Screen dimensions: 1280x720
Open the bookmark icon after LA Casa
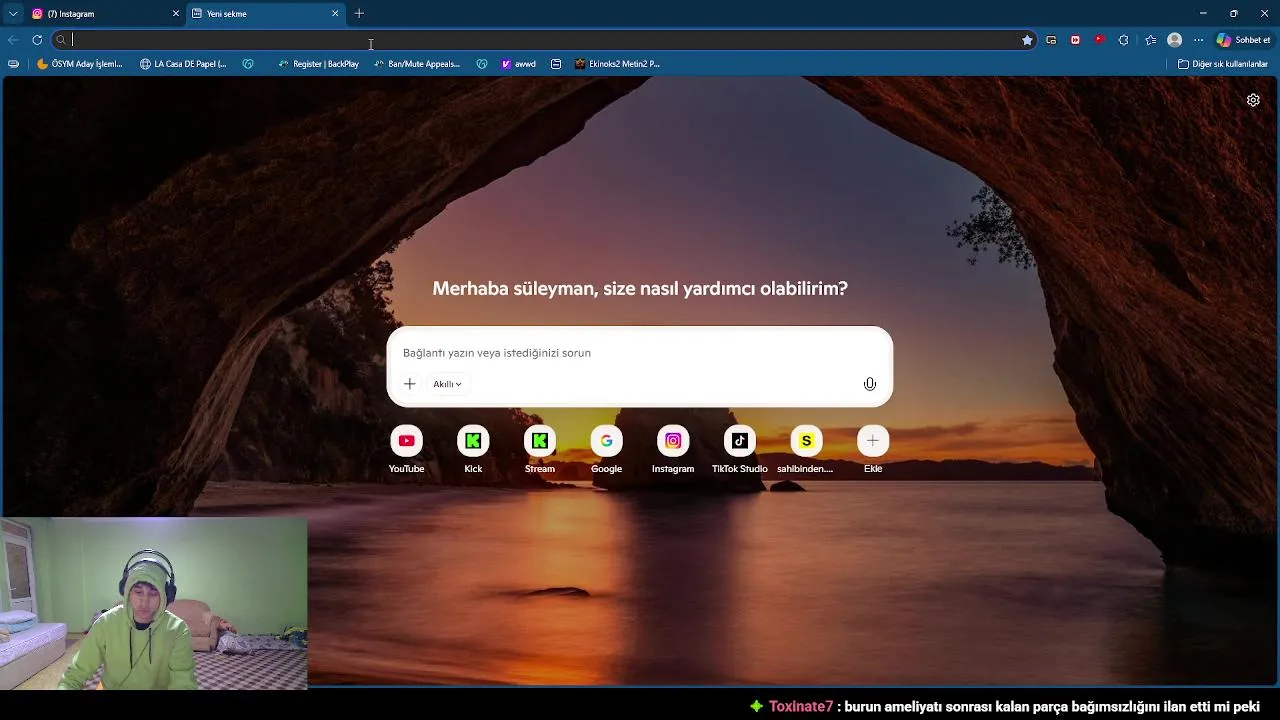248,64
